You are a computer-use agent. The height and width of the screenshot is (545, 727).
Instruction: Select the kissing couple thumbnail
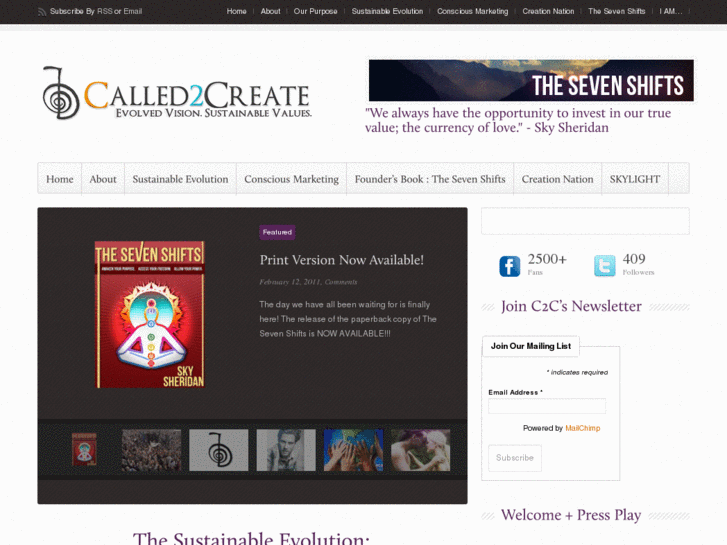coord(421,450)
